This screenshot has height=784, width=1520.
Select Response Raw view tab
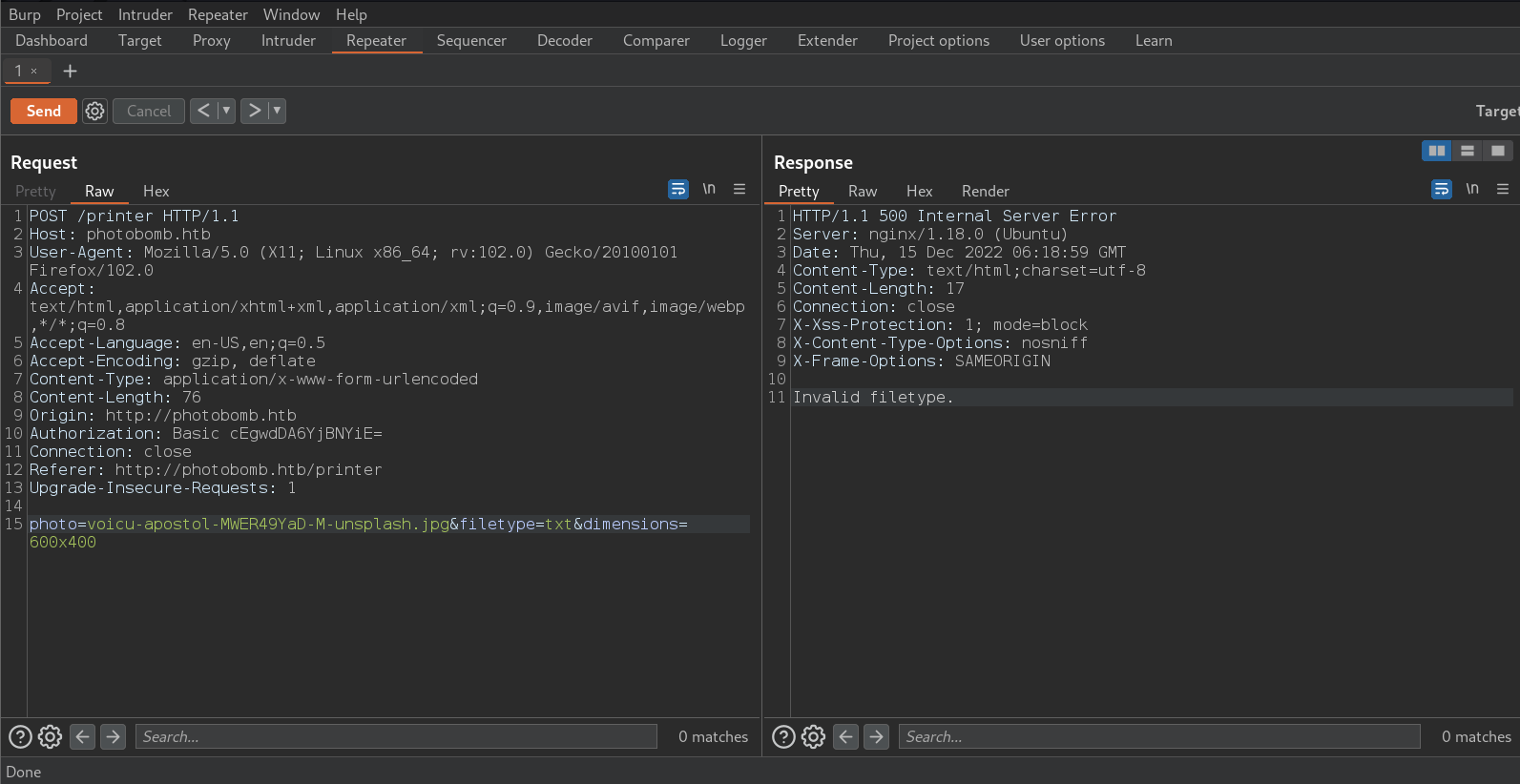click(x=863, y=191)
